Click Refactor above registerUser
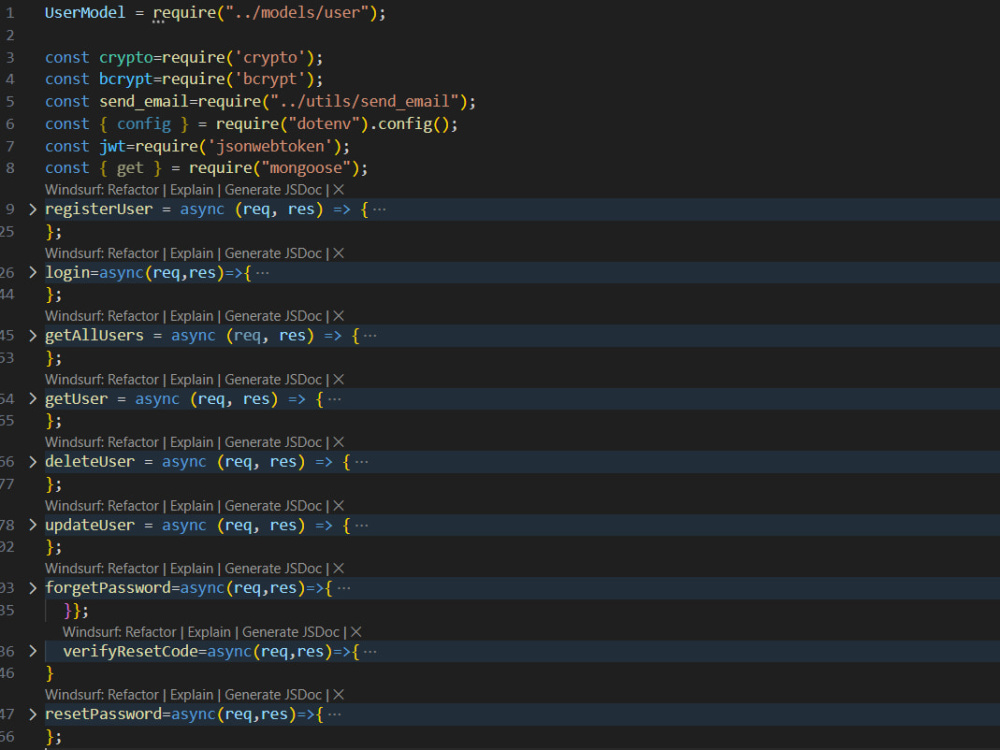 (x=133, y=190)
